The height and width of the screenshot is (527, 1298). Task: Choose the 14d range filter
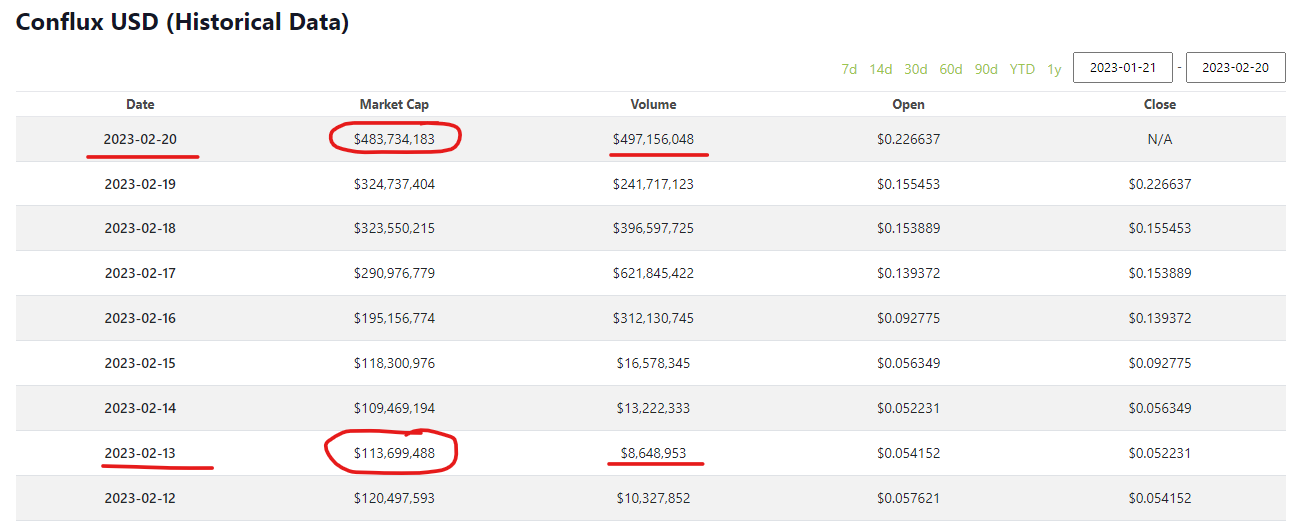pyautogui.click(x=881, y=69)
